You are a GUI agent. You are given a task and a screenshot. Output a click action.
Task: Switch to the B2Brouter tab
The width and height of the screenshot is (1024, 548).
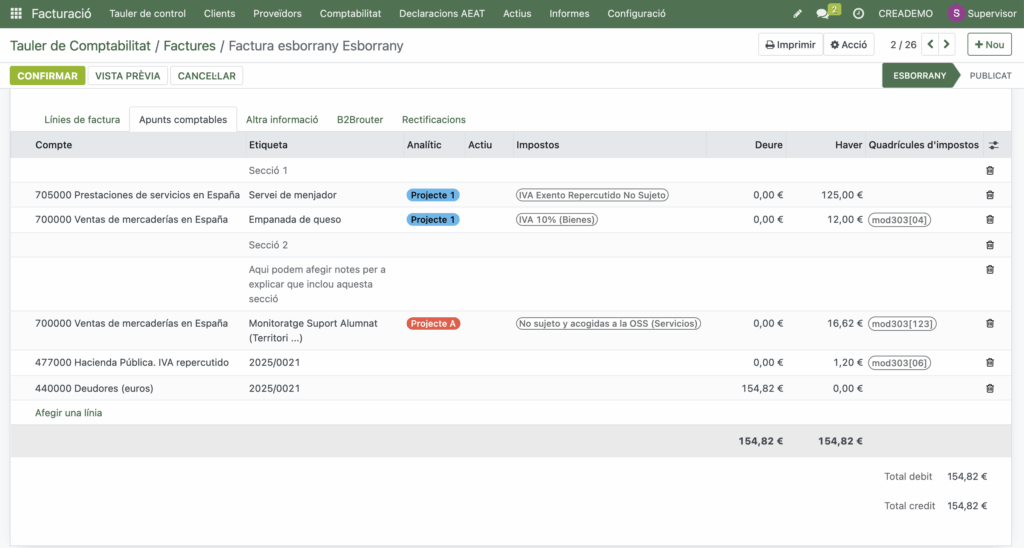tap(360, 120)
